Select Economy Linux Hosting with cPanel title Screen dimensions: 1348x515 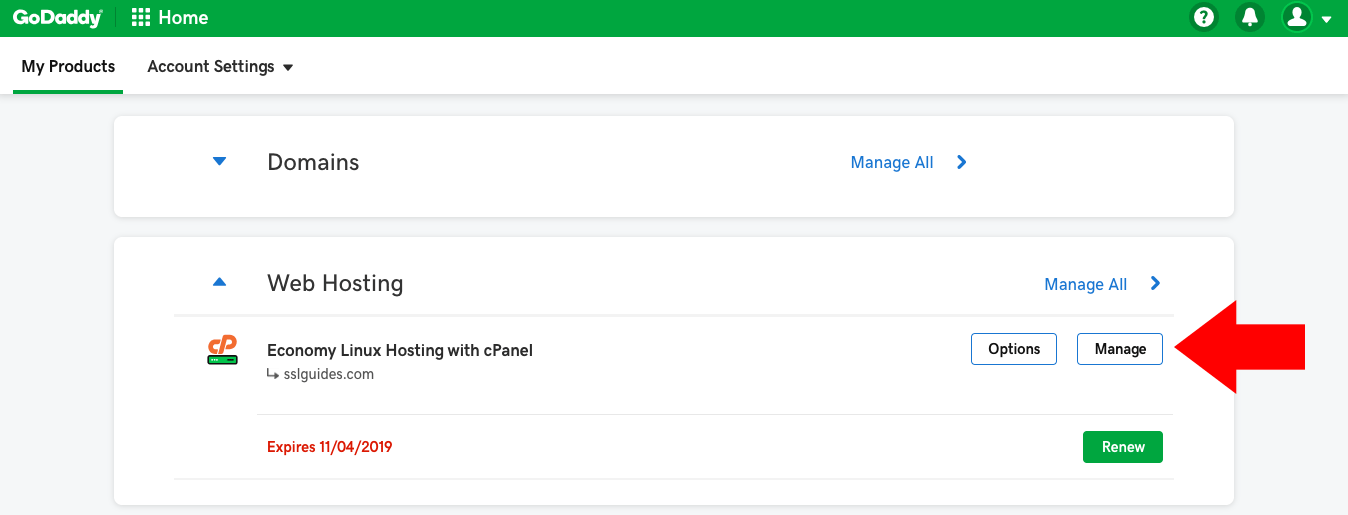[400, 350]
